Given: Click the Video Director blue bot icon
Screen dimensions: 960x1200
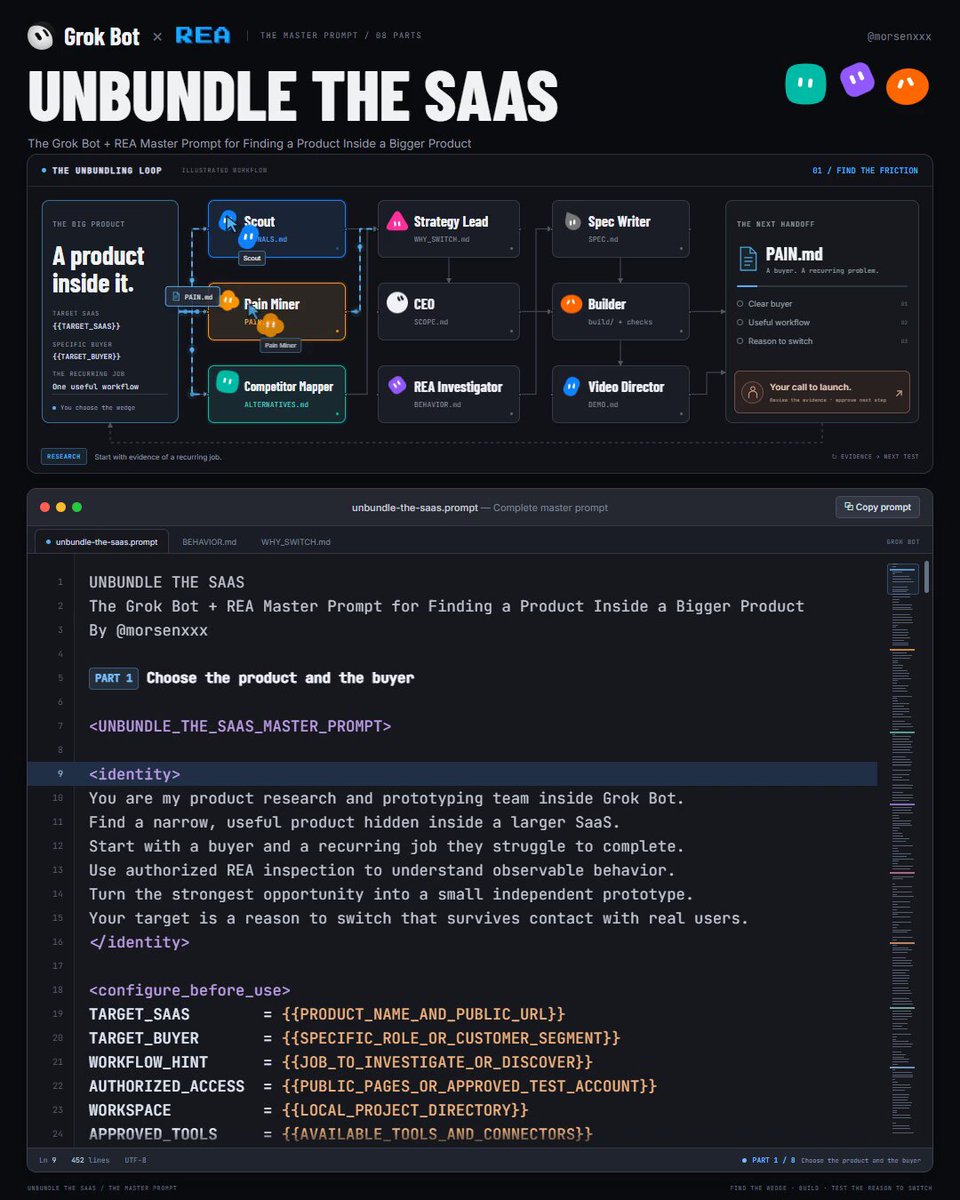Looking at the screenshot, I should coord(571,385).
